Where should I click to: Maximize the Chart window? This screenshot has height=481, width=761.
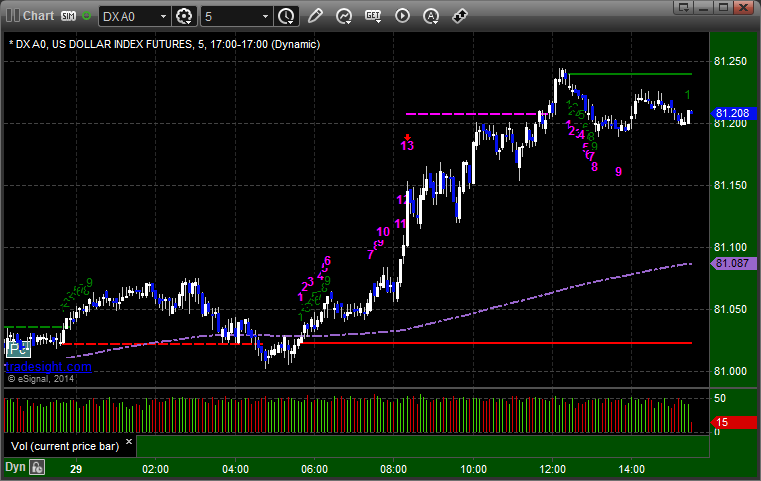tap(723, 7)
